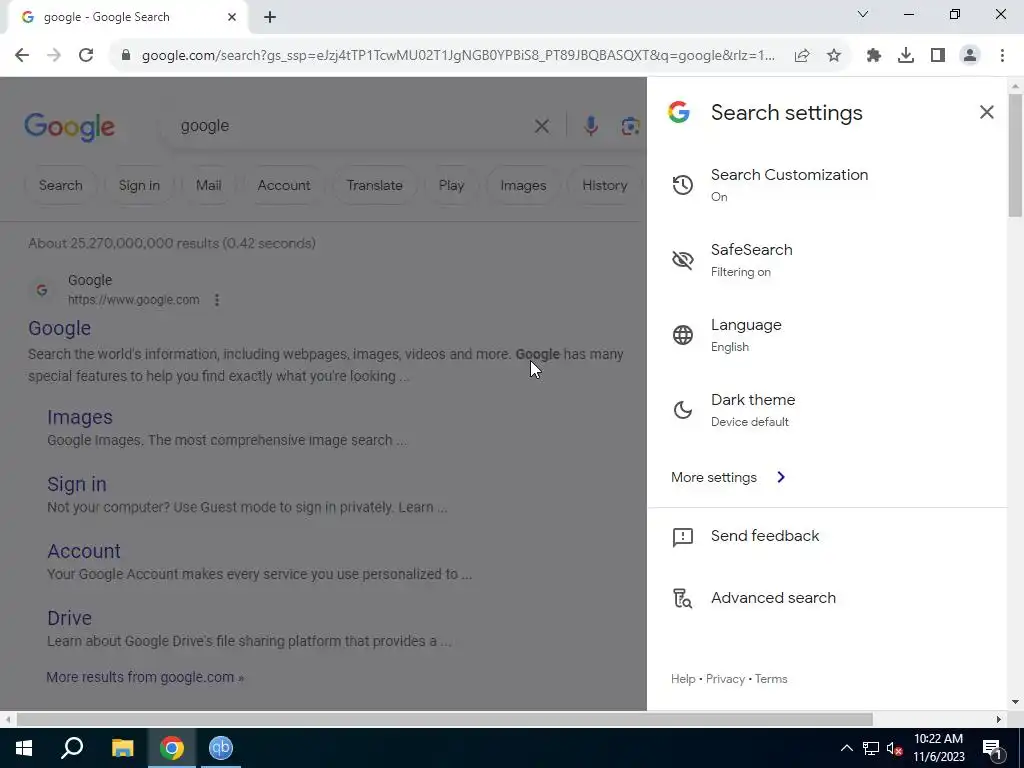1024x768 pixels.
Task: Expand More settings chevron
Action: [x=781, y=477]
